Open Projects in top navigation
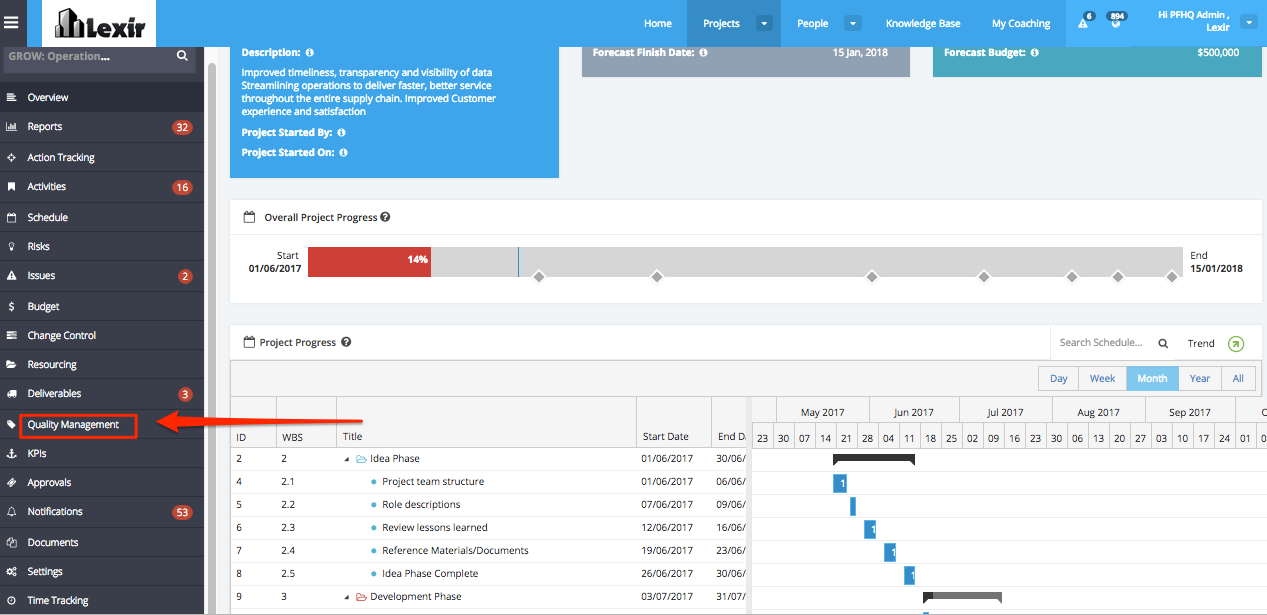1267x615 pixels. pos(721,23)
